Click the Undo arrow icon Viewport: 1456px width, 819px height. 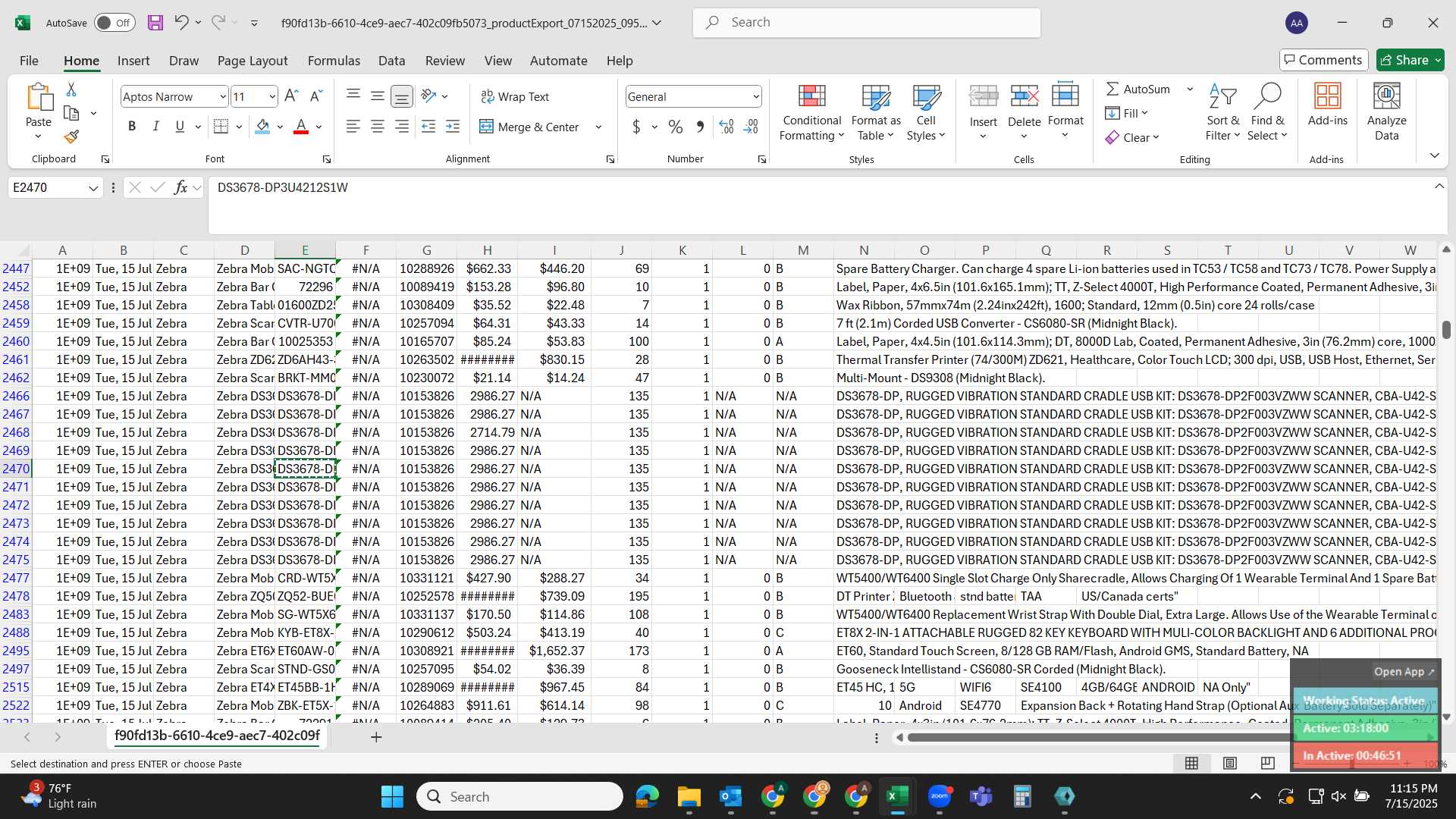180,23
